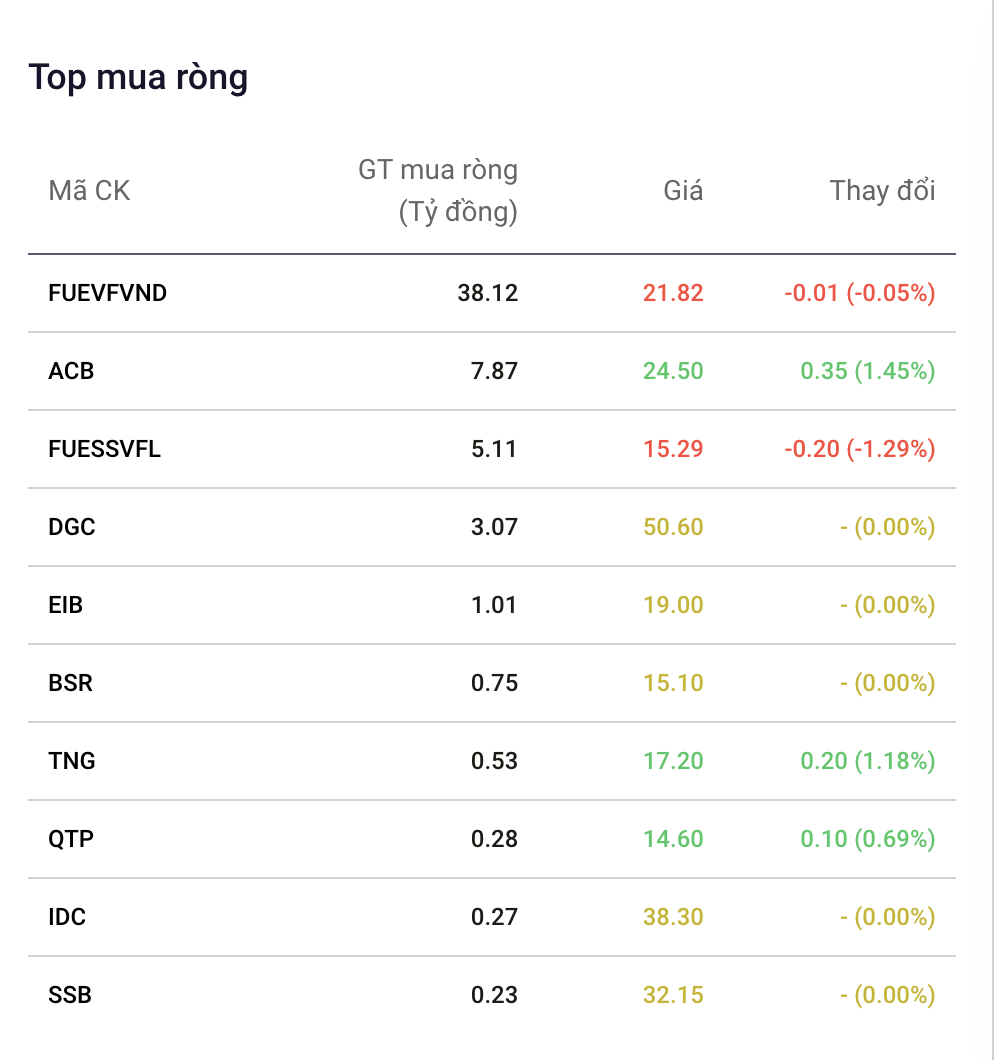Click the Thay đổi column header
This screenshot has width=994, height=1060.
(882, 191)
